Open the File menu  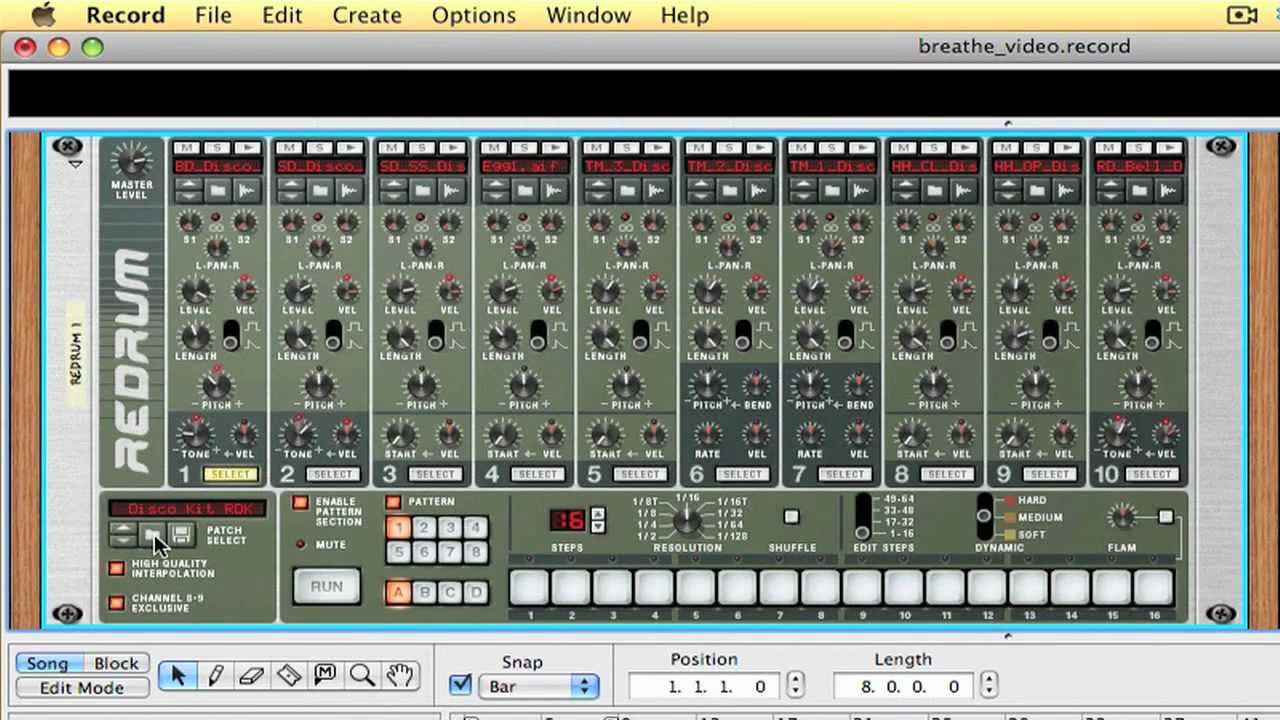point(213,15)
